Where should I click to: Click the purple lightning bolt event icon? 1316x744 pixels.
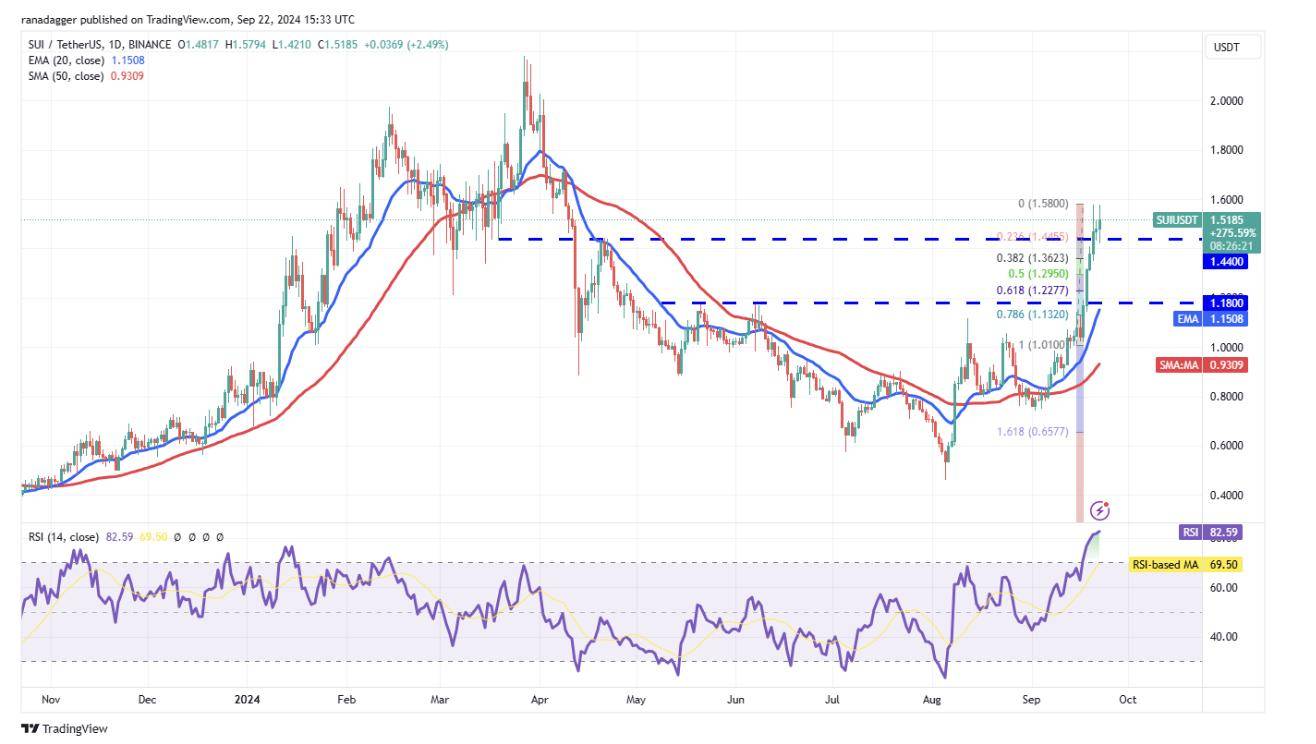1100,511
